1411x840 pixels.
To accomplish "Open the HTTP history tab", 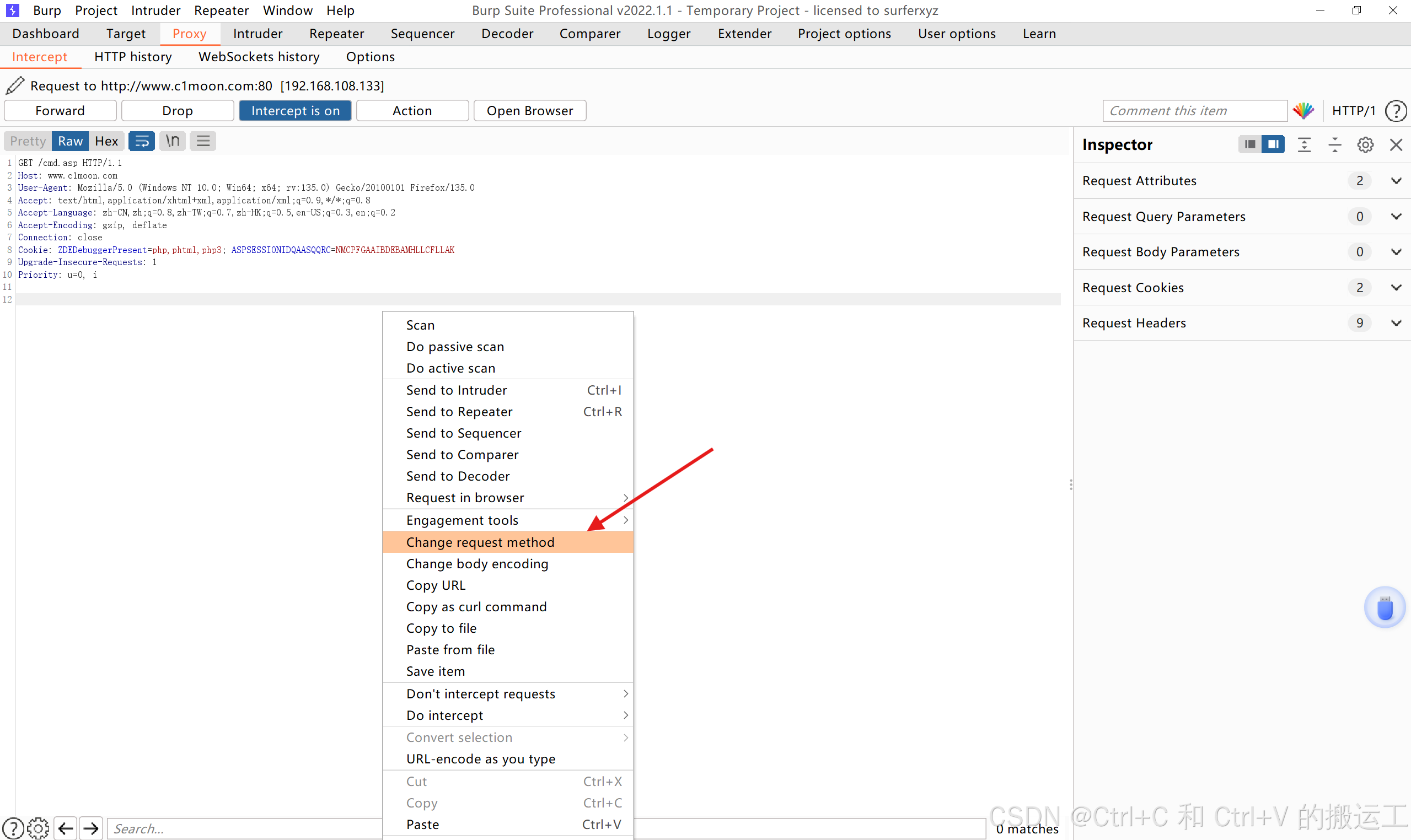I will pos(133,57).
